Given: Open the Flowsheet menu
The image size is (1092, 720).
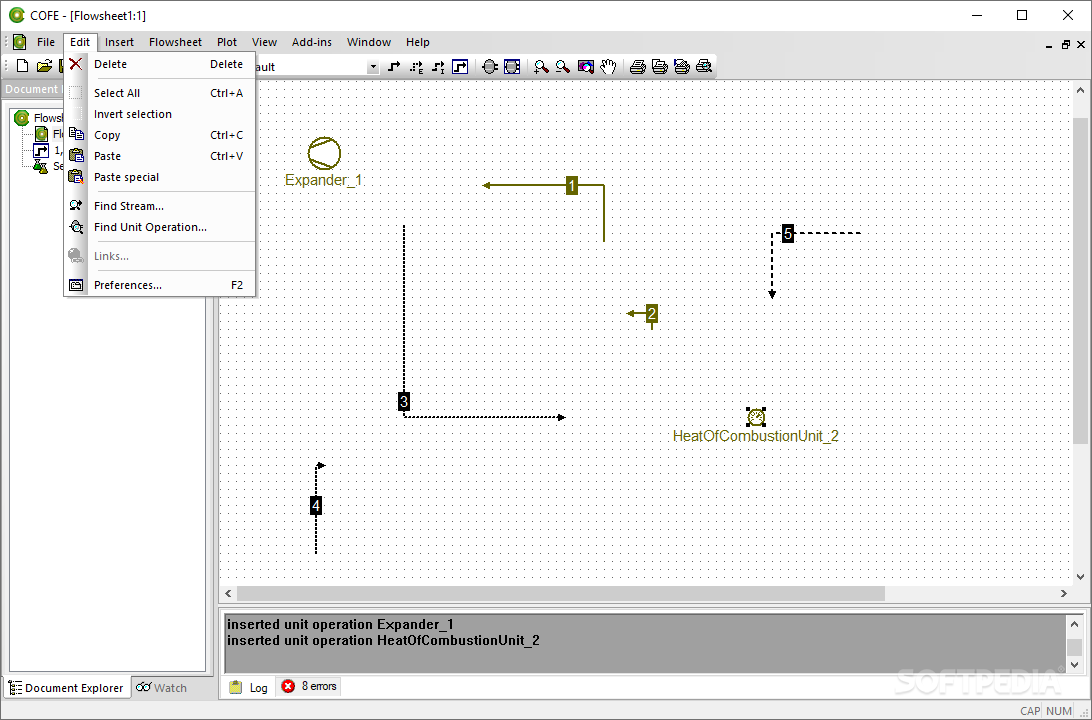Looking at the screenshot, I should point(176,42).
